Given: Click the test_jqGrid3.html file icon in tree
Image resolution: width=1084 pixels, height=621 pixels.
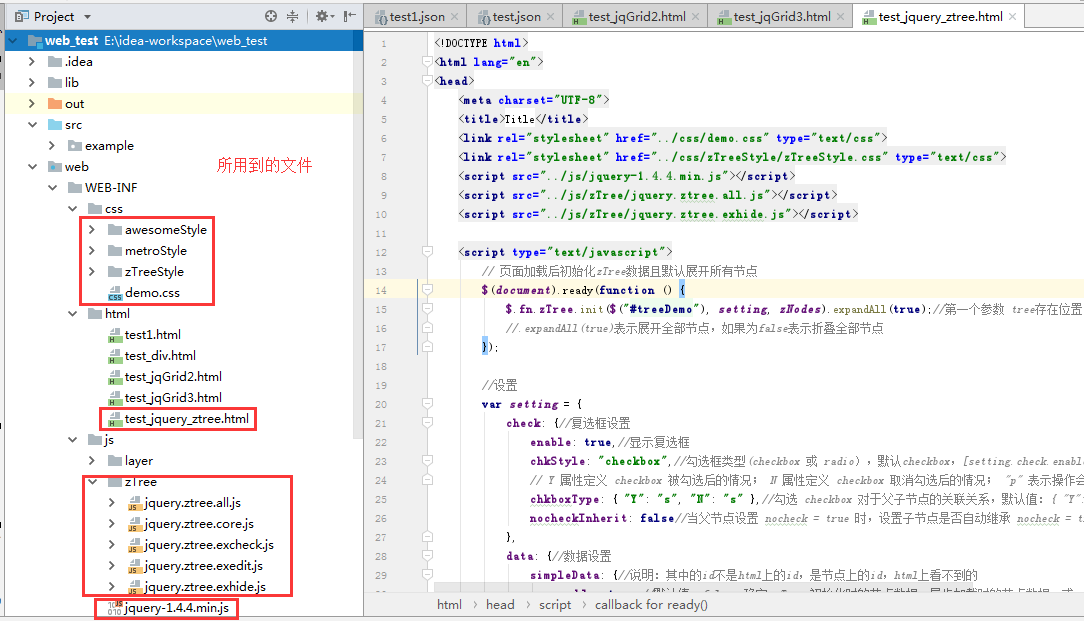Looking at the screenshot, I should 115,398.
